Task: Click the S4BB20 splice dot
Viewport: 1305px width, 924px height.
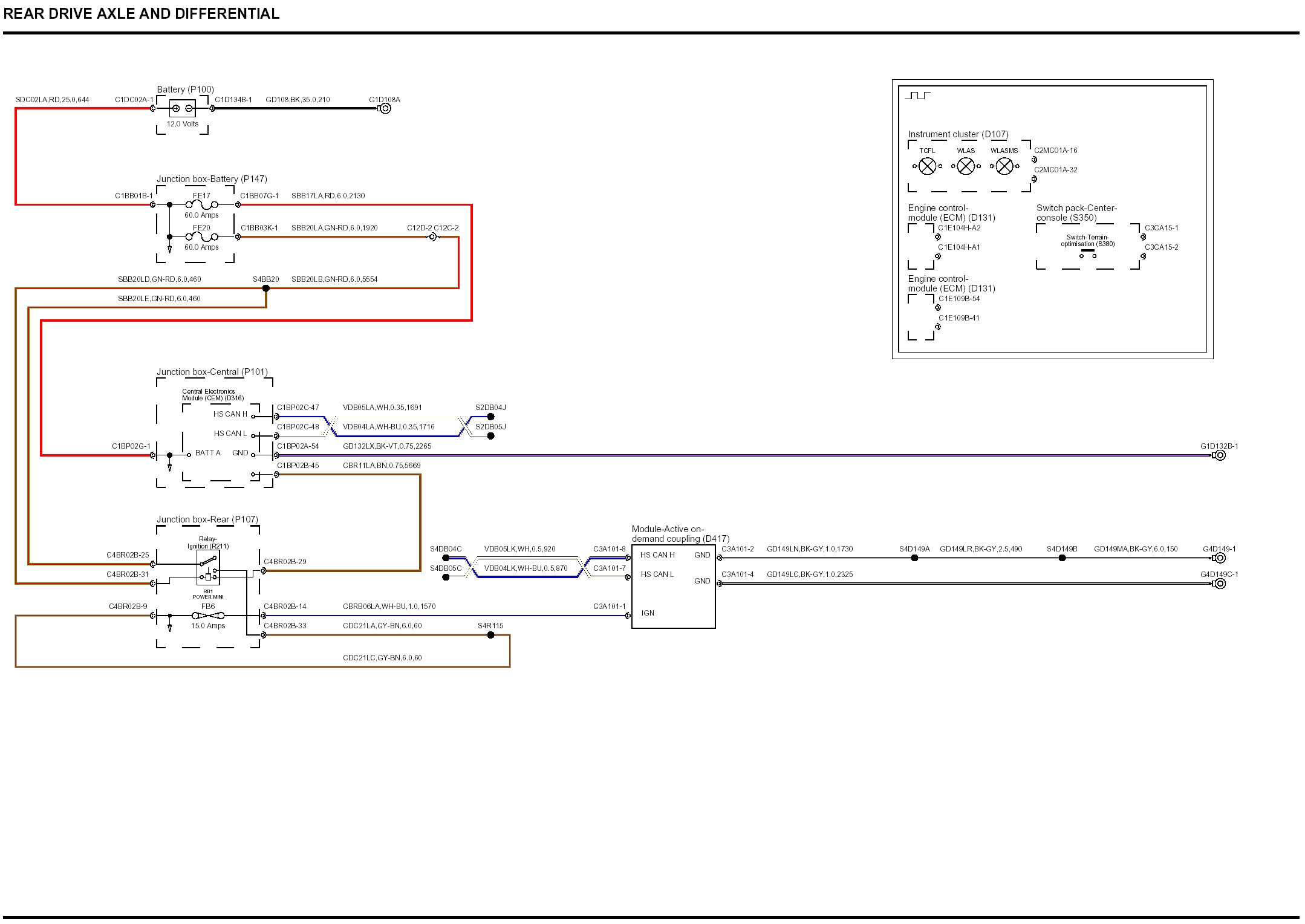Action: (x=266, y=288)
